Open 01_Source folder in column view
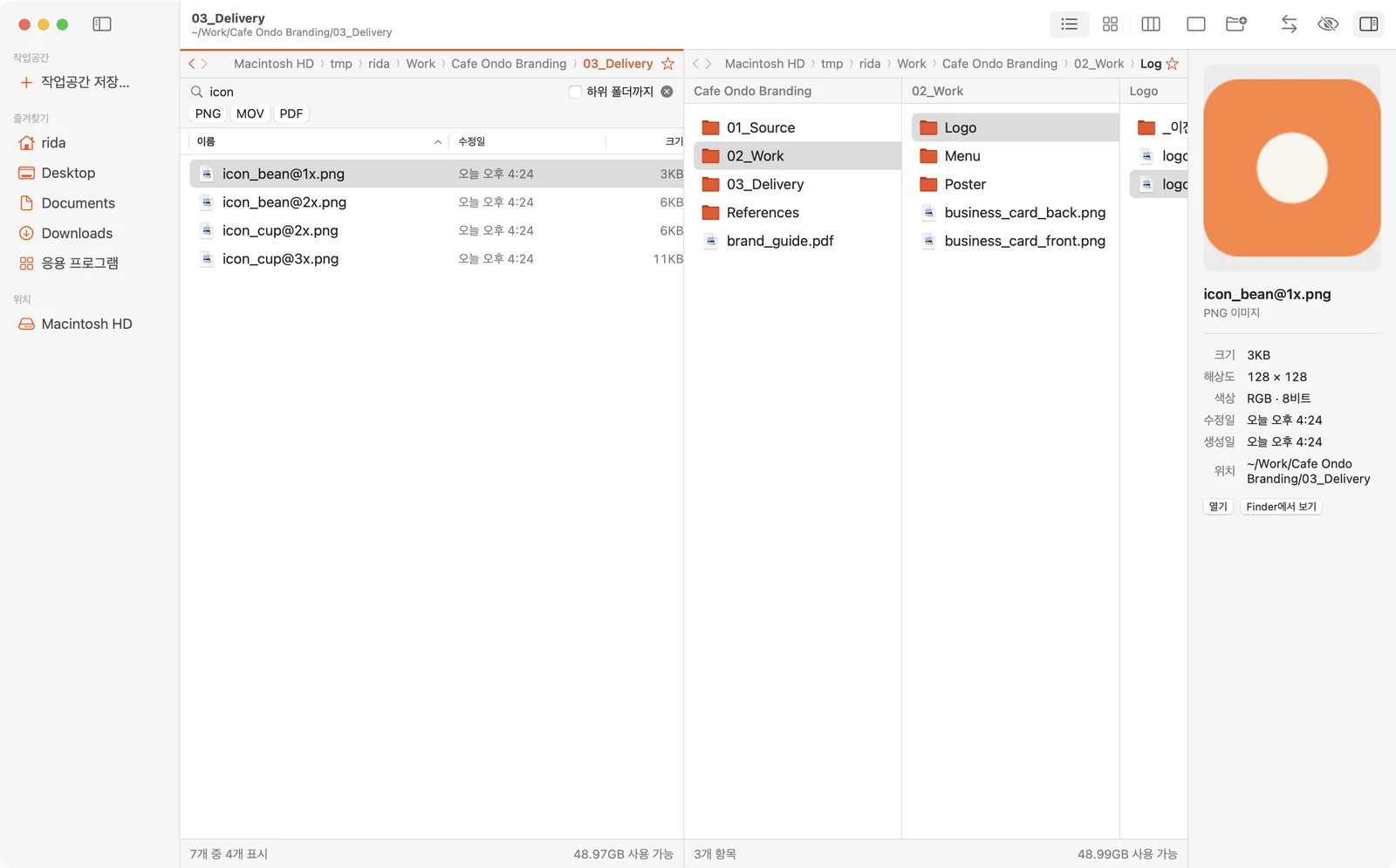 pyautogui.click(x=797, y=127)
